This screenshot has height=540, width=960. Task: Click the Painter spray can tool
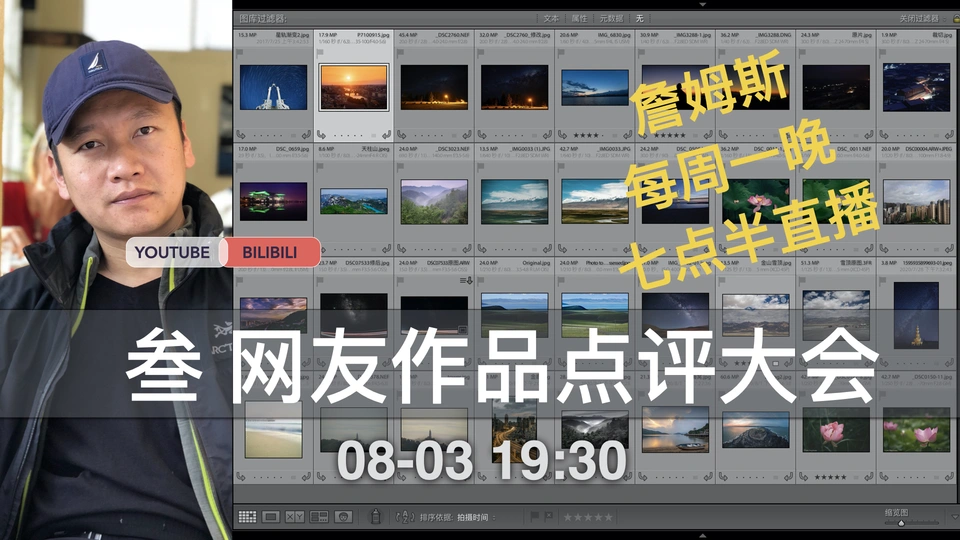tap(376, 517)
